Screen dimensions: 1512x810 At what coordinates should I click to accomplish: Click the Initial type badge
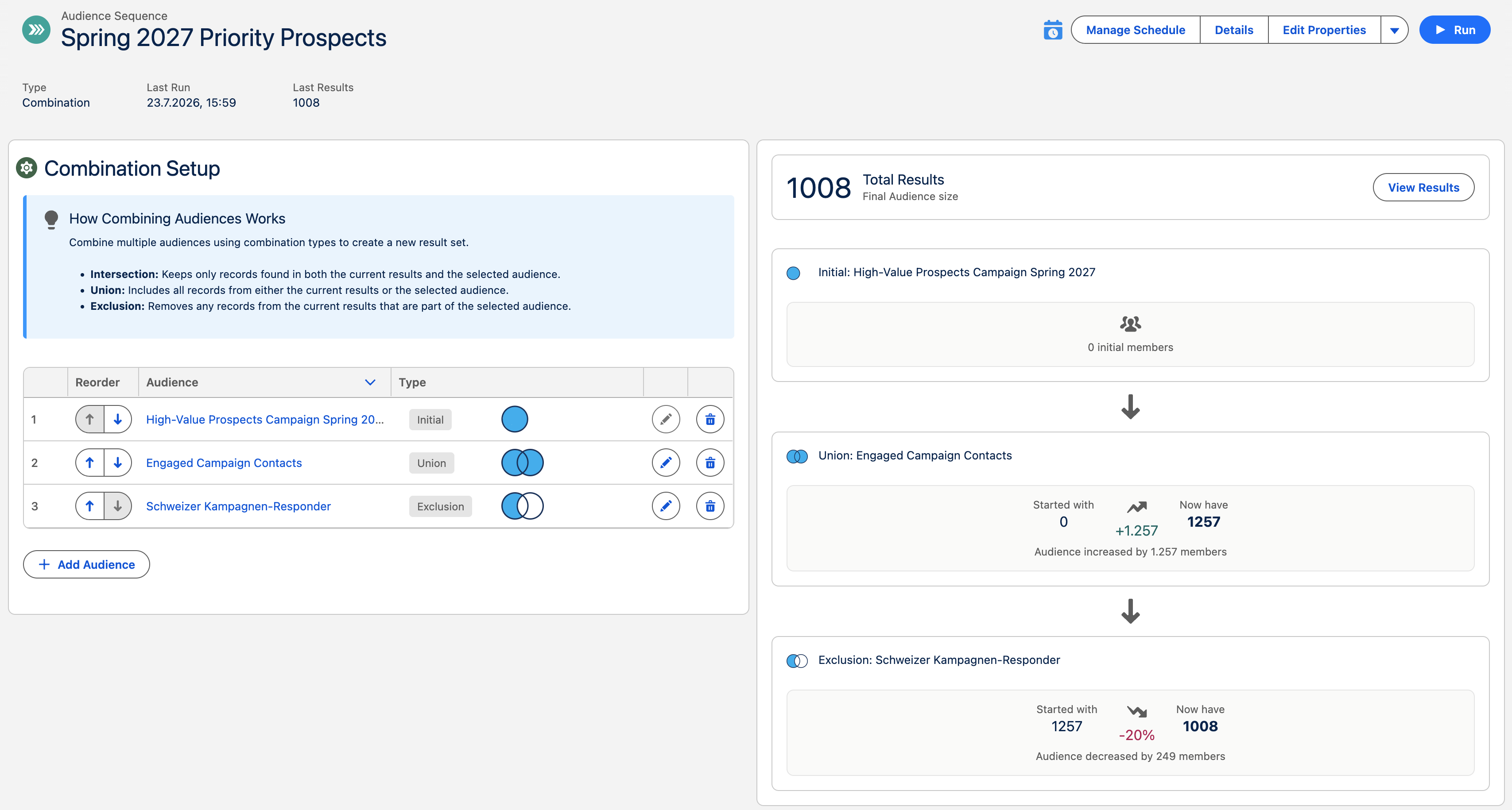tap(430, 419)
